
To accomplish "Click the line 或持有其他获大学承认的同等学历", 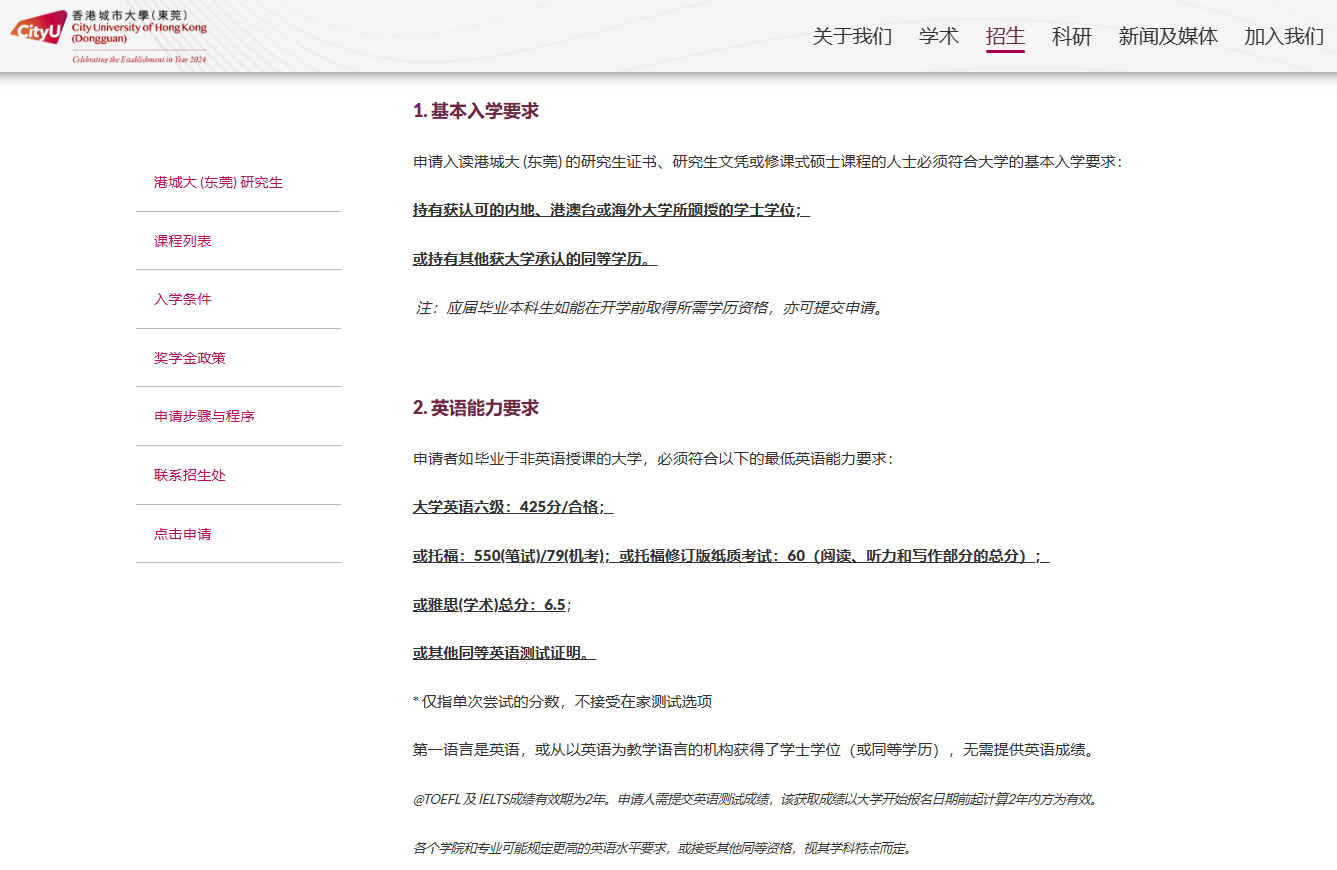I will point(535,259).
